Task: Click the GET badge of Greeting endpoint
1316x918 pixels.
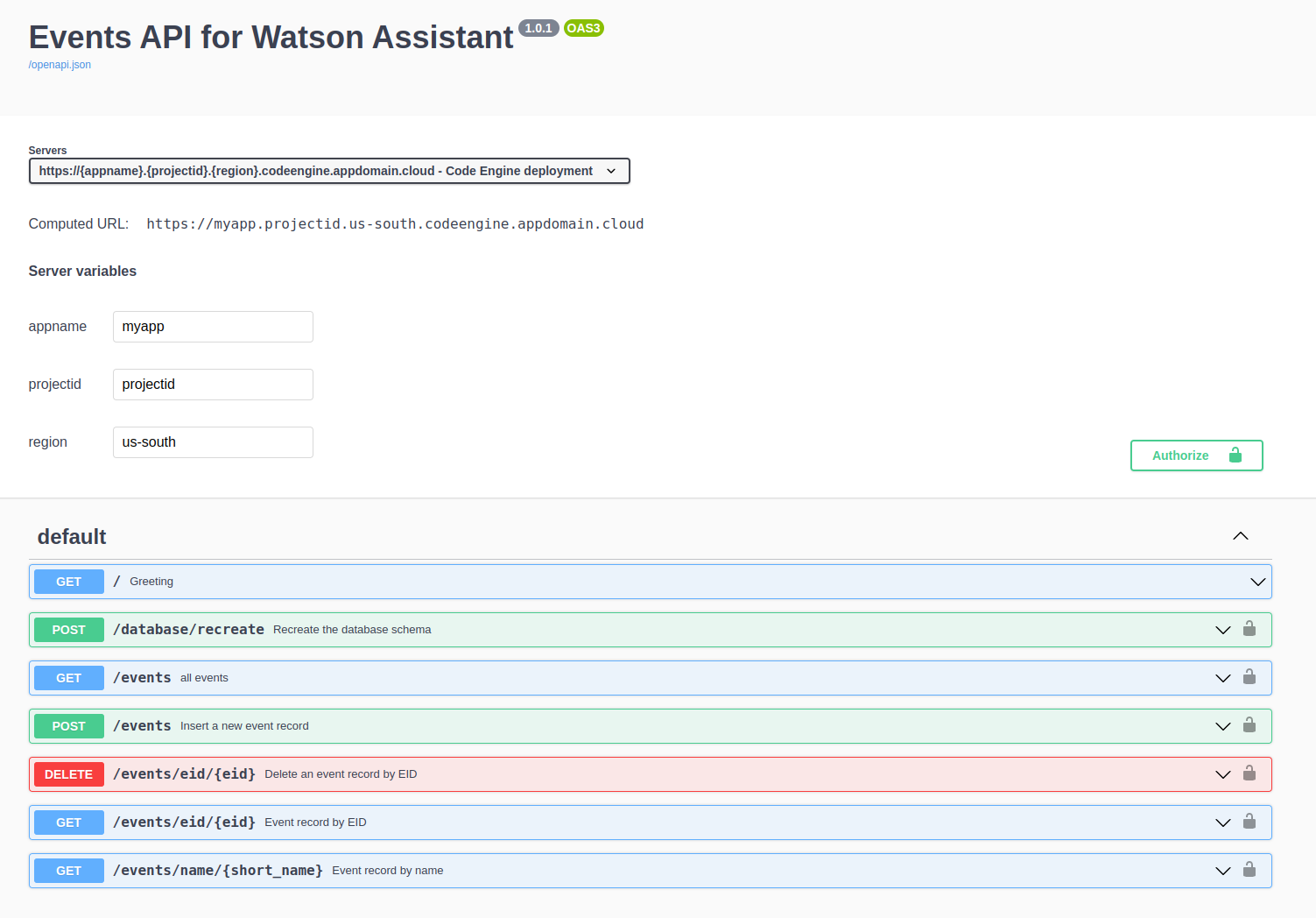Action: [69, 582]
